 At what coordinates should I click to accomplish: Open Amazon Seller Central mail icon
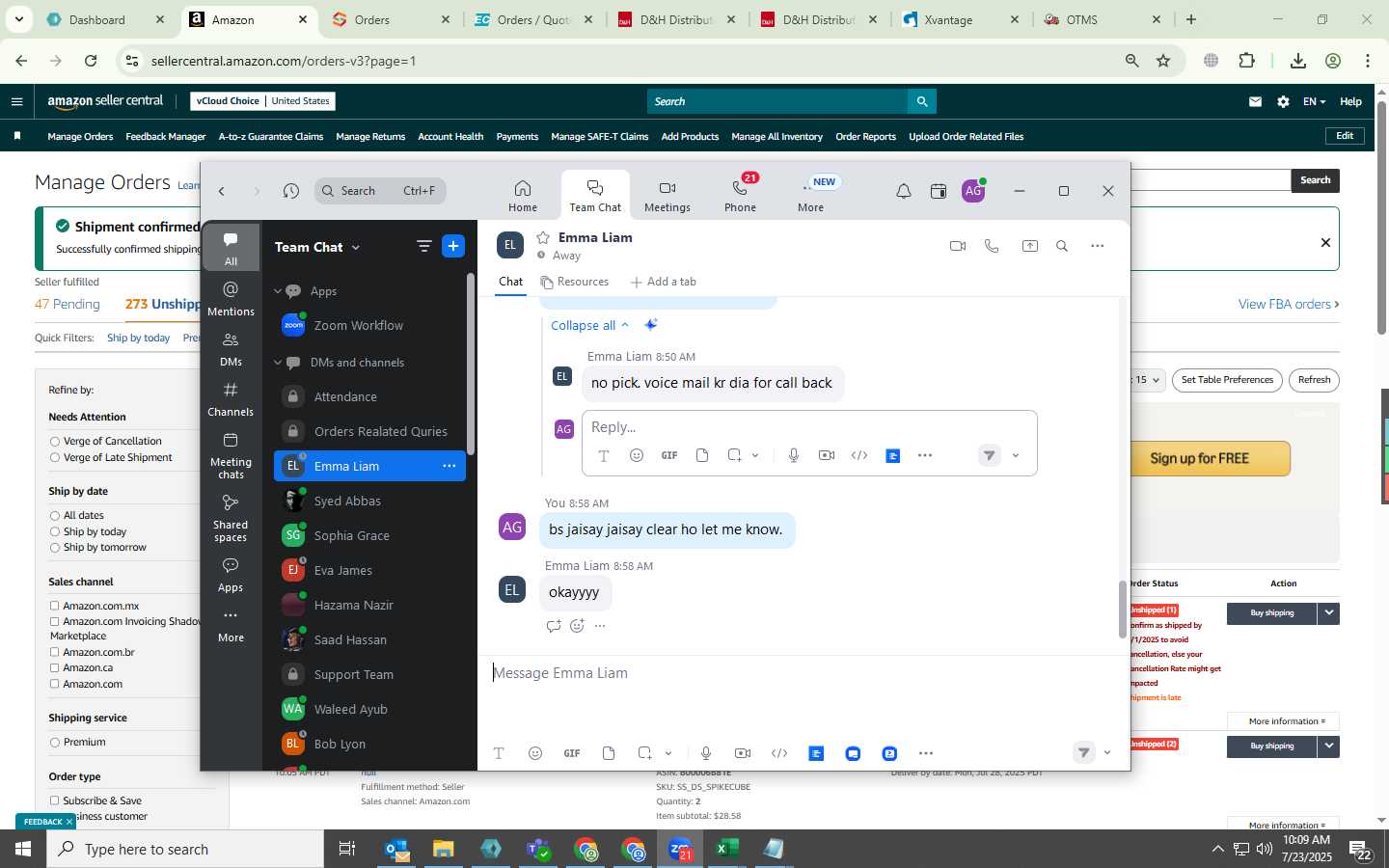click(1255, 101)
